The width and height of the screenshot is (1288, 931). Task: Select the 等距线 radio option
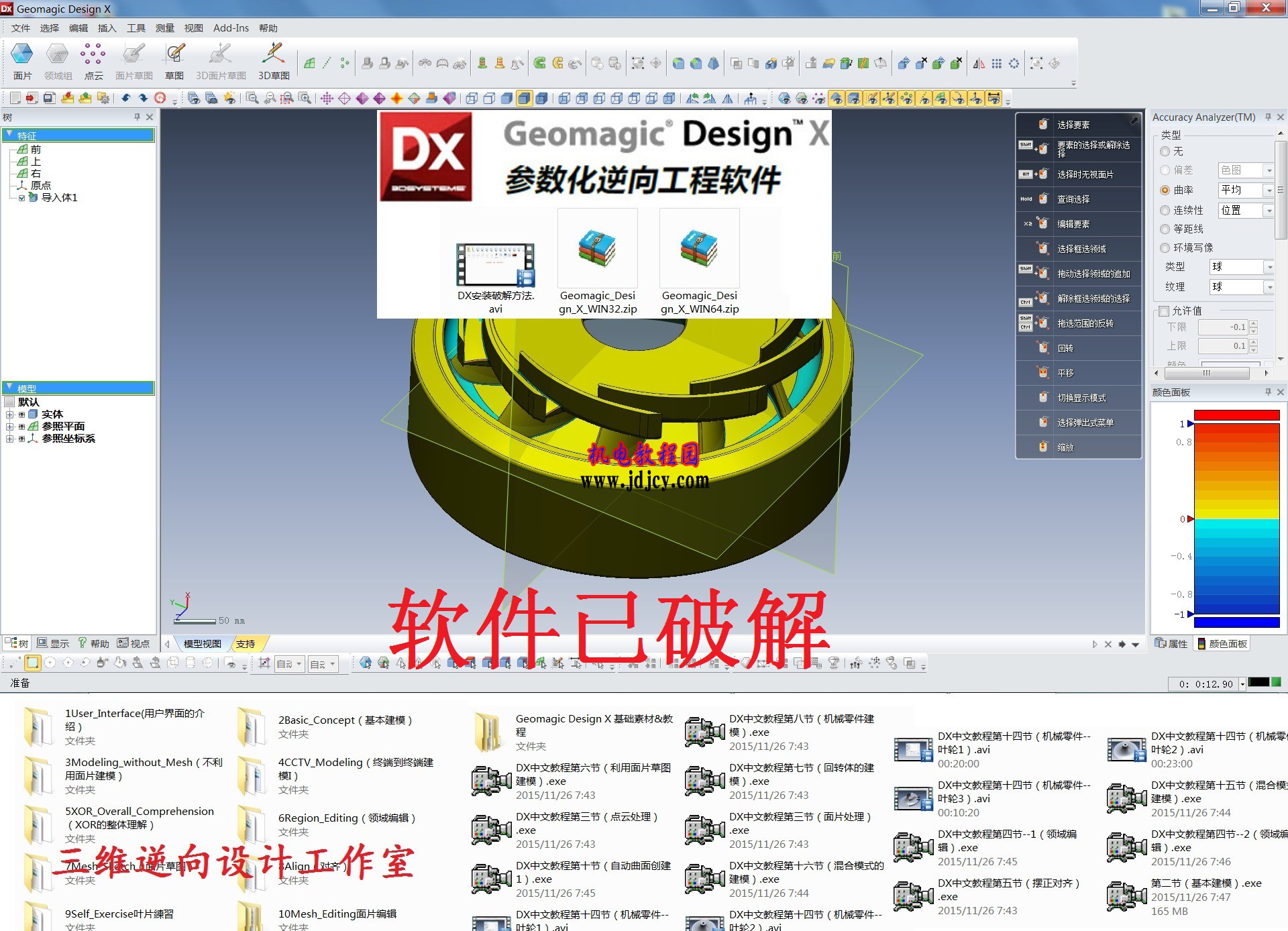[1165, 229]
